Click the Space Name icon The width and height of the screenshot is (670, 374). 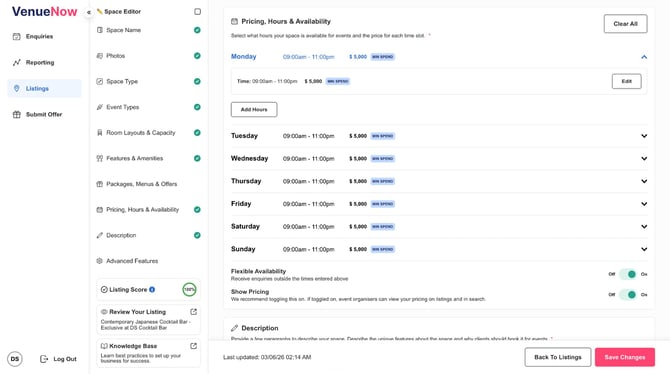(100, 30)
